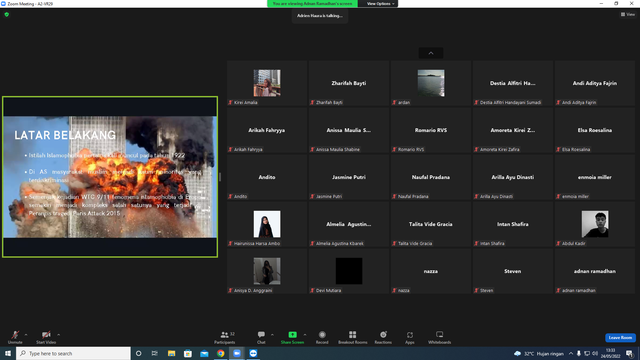Screen dimensions: 640x360
Task: Start video with camera icon
Action: click(x=46, y=337)
